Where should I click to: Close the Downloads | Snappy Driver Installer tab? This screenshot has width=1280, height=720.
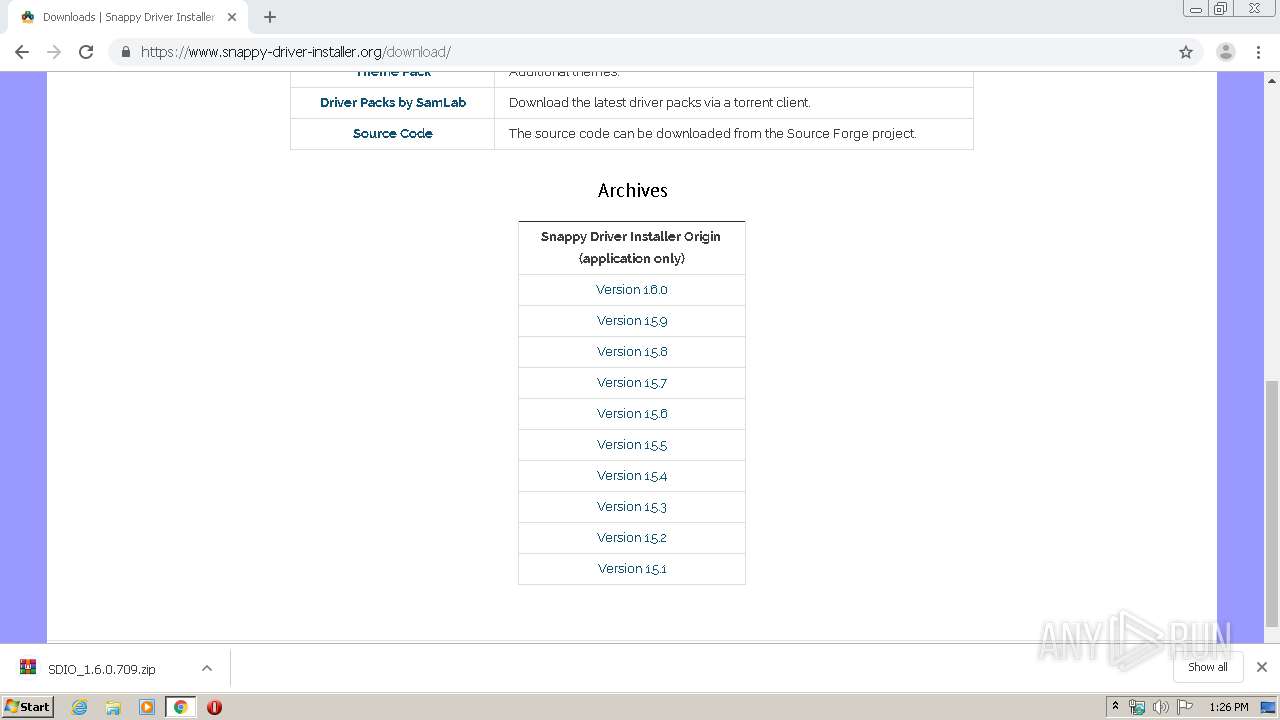[232, 17]
